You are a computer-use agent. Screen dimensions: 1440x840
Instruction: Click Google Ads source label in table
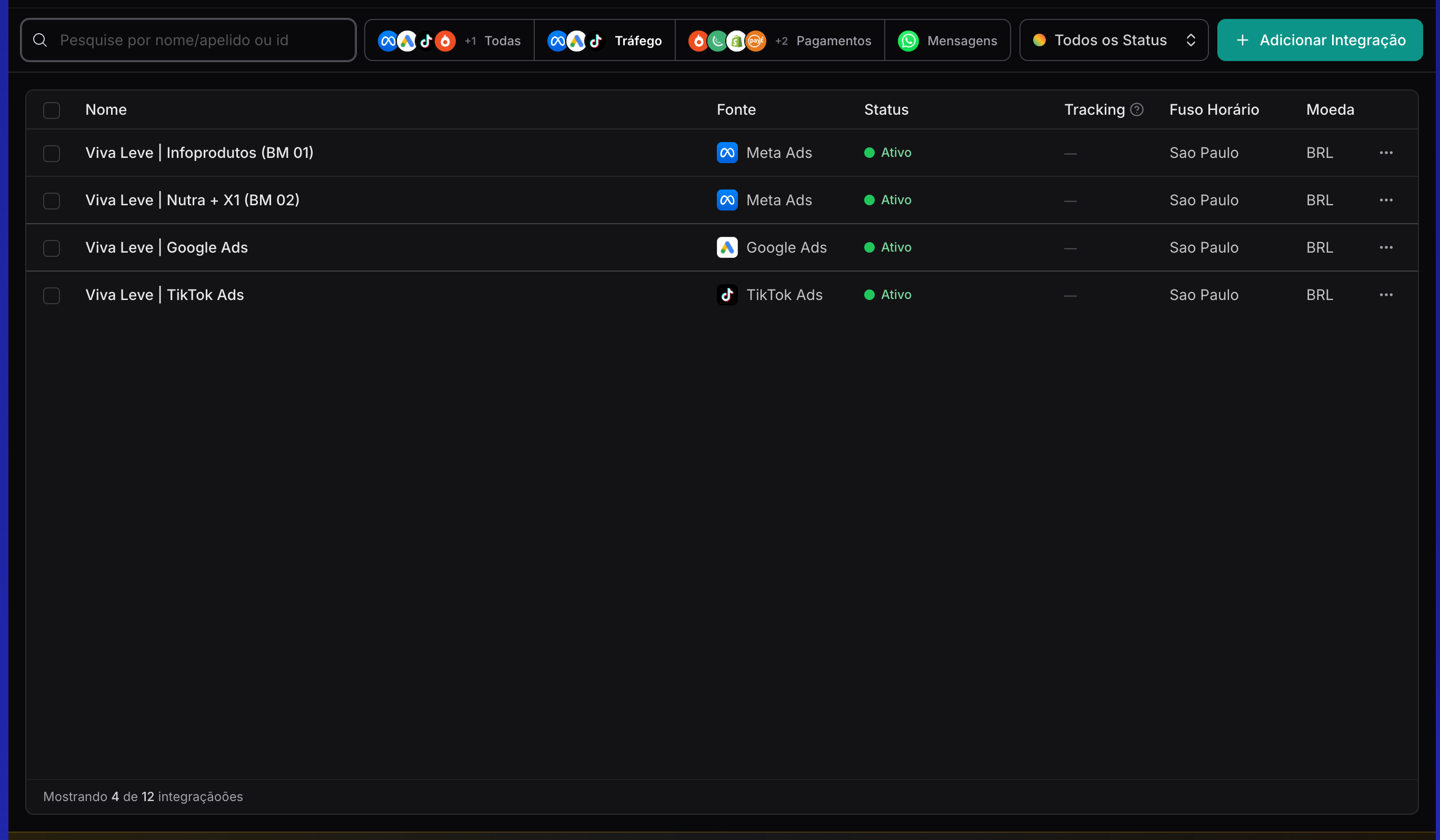coord(786,247)
